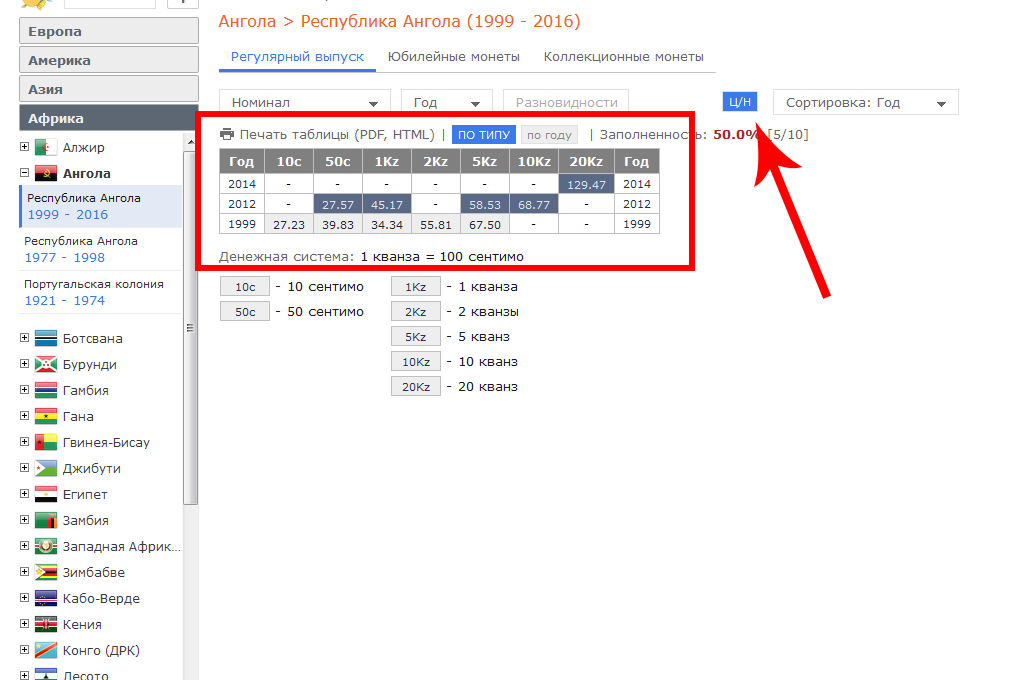Click the printer icon beside Печать таблицы
Image resolution: width=1015 pixels, height=680 pixels.
(227, 134)
